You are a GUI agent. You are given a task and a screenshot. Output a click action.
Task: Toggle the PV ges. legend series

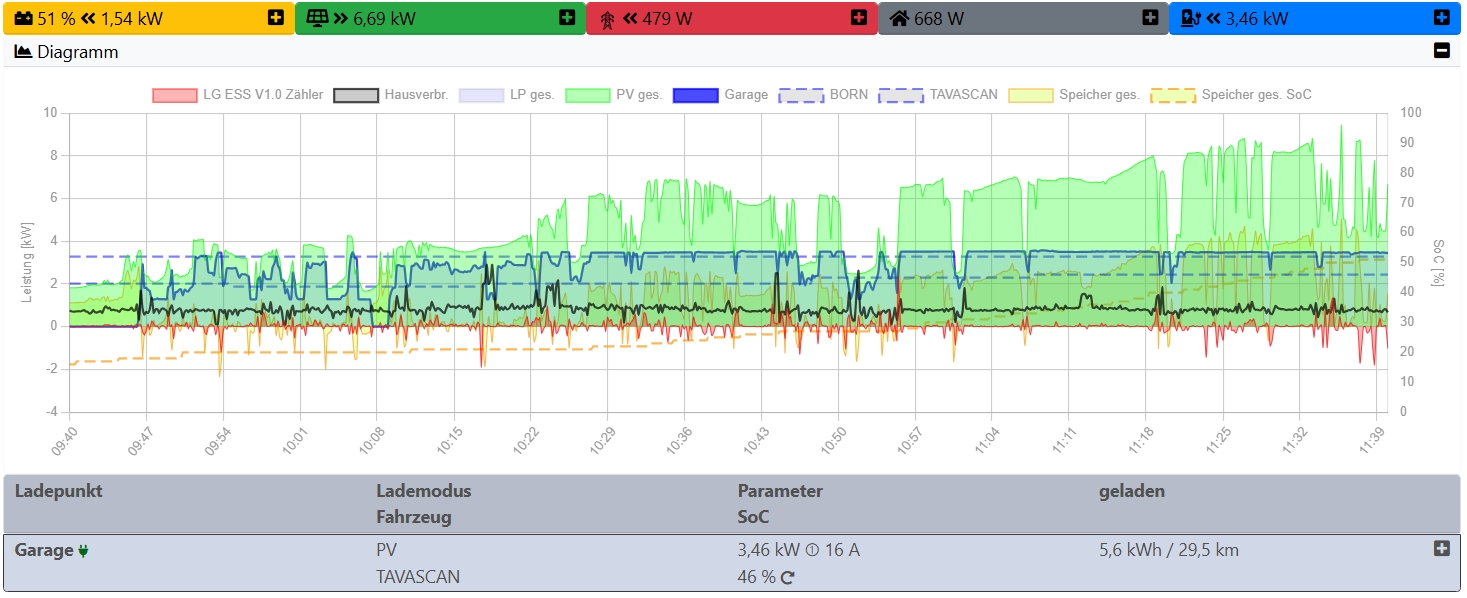tap(614, 95)
